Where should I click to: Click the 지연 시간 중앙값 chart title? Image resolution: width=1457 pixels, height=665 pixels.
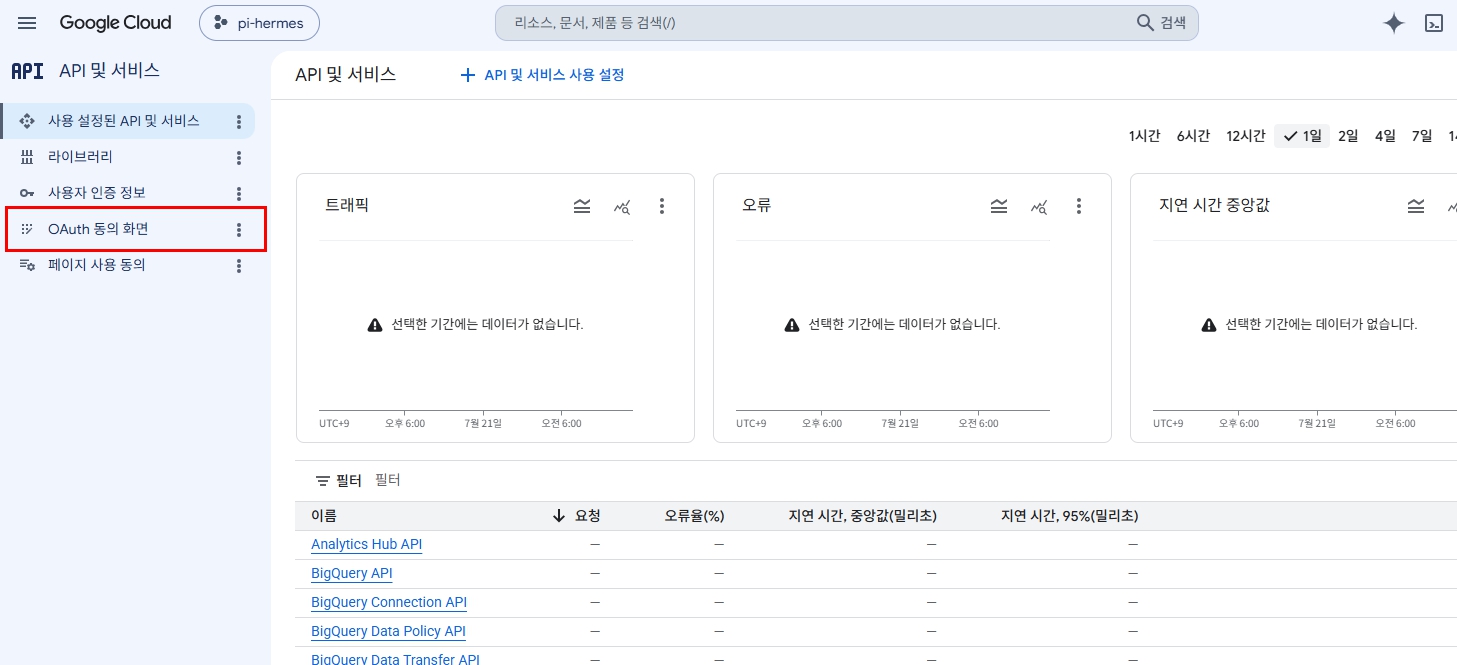[x=1214, y=206]
